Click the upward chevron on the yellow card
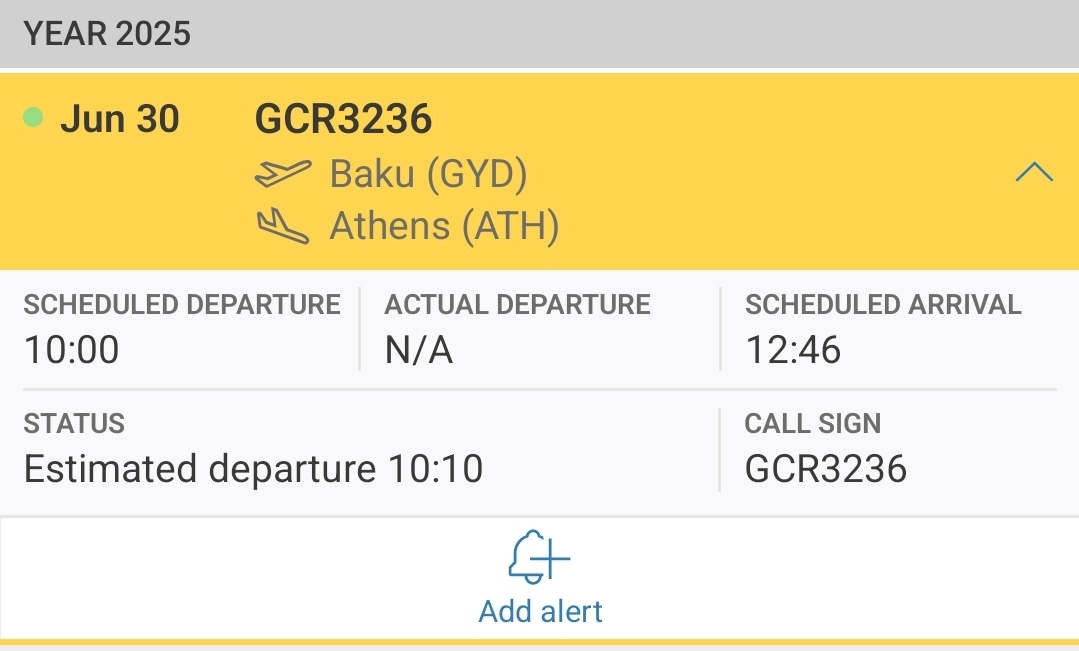This screenshot has height=651, width=1079. pos(1036,171)
